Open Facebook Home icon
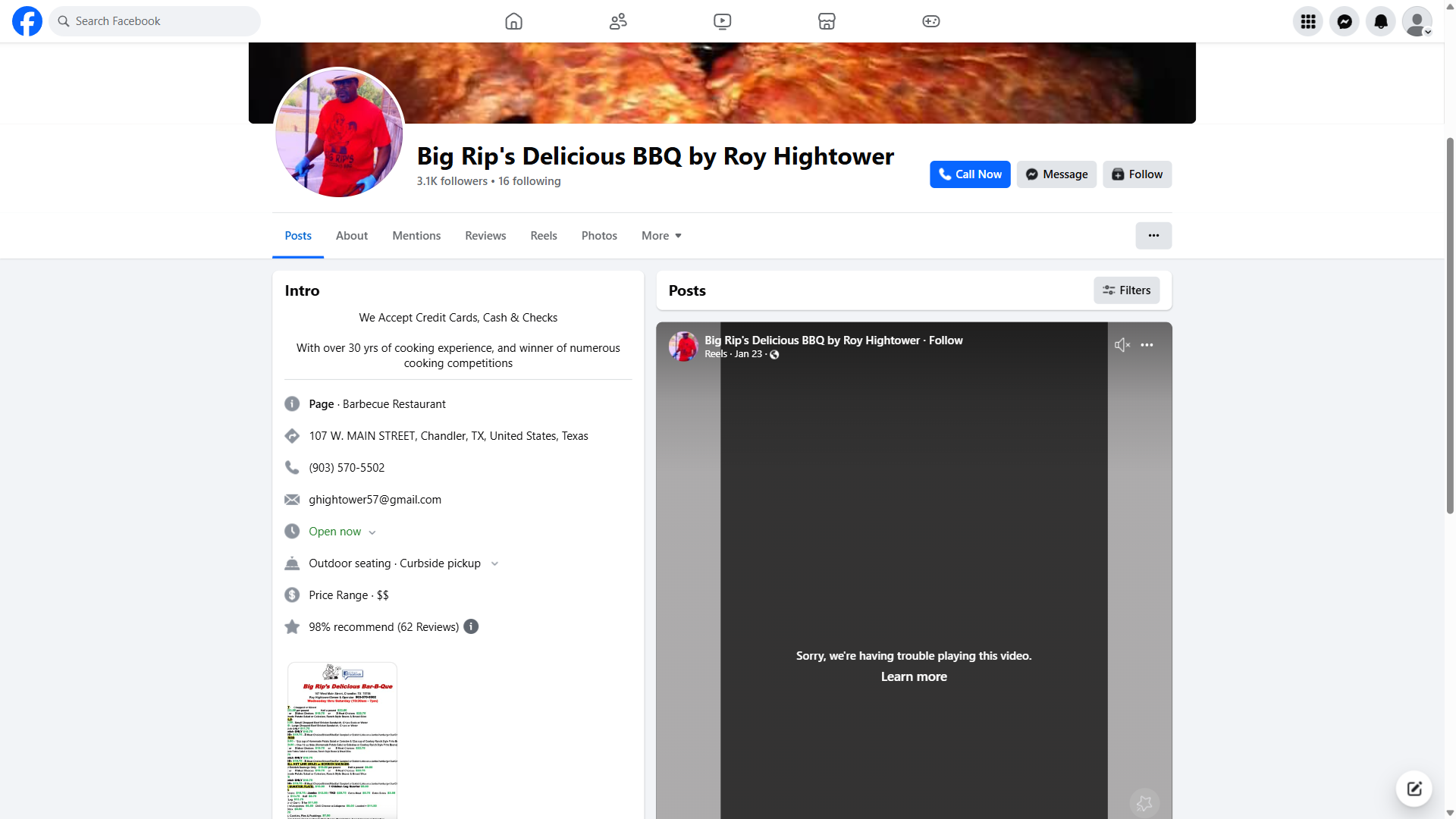Screen dimensions: 1456x819 point(513,21)
